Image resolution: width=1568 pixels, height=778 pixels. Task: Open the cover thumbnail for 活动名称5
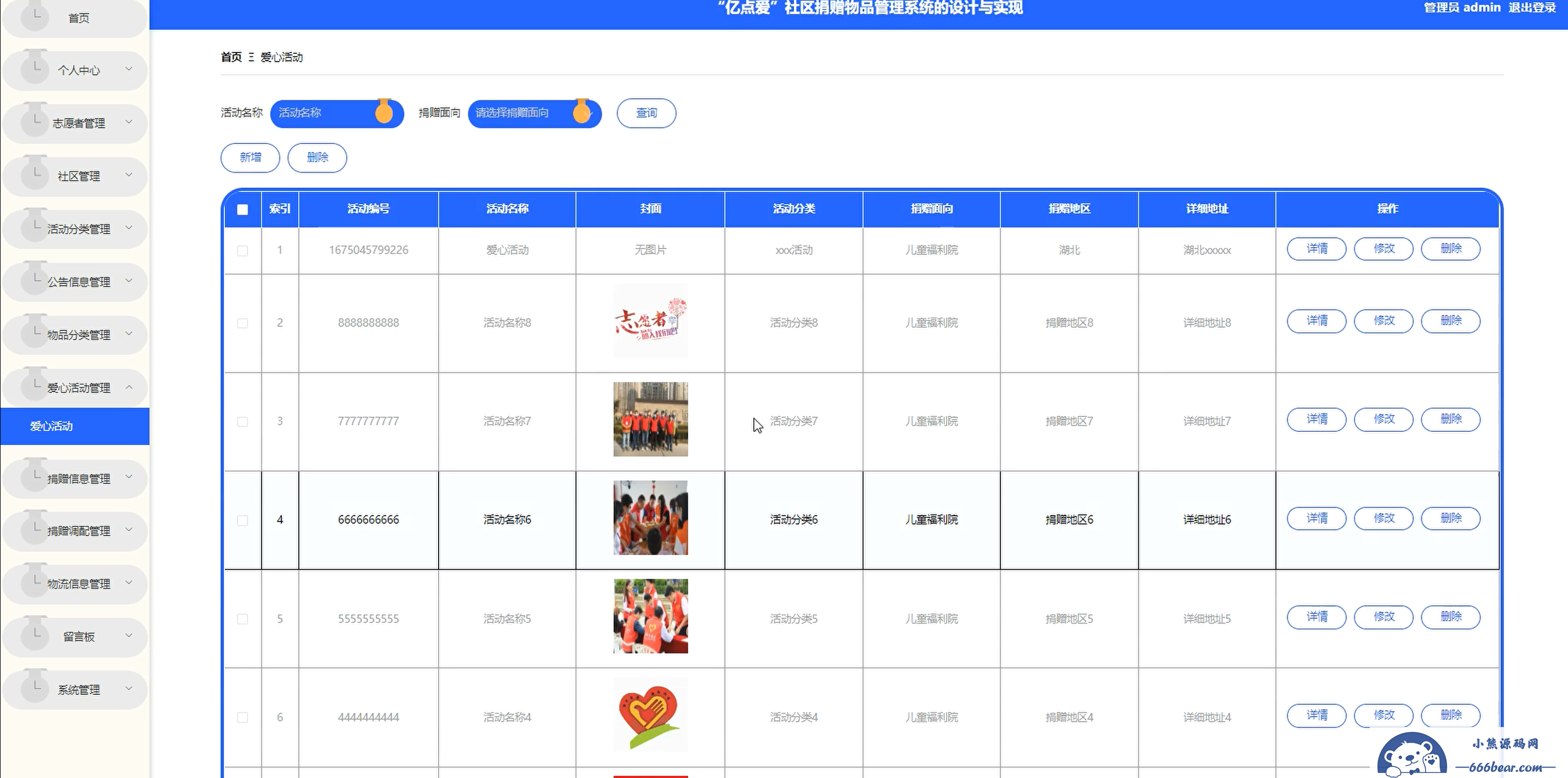650,617
